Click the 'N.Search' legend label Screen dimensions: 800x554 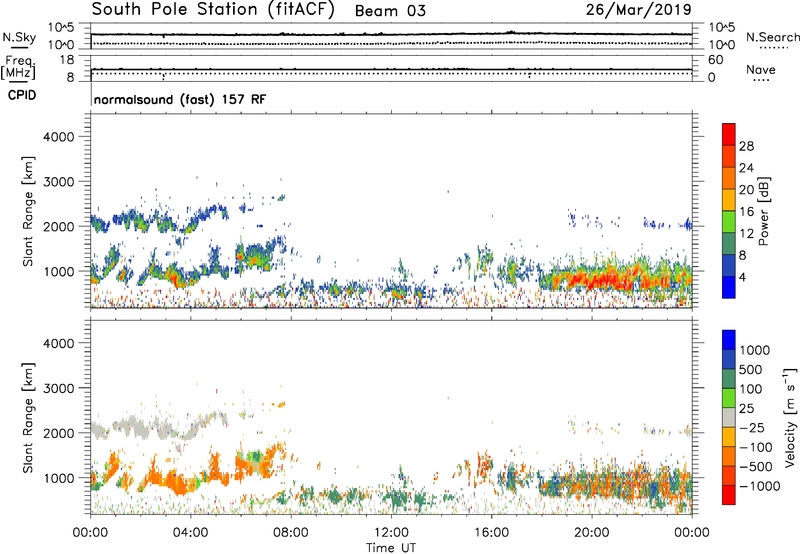772,37
